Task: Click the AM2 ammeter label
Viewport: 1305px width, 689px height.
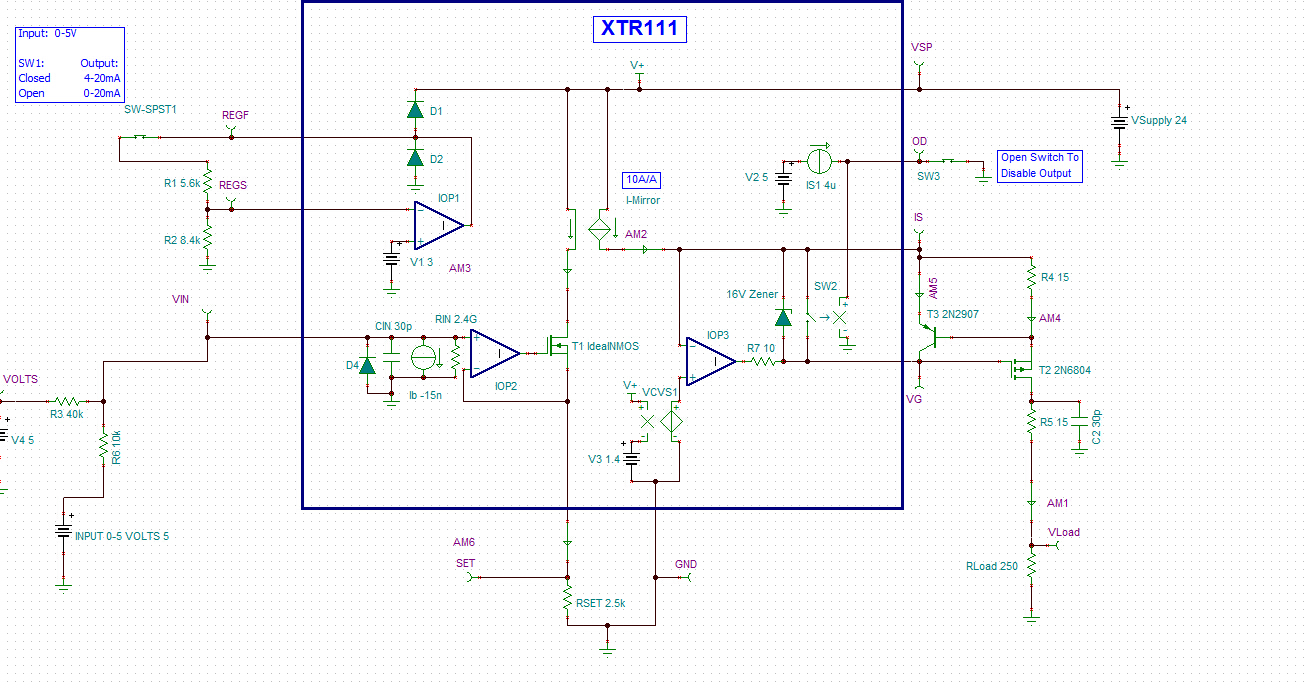Action: click(636, 234)
